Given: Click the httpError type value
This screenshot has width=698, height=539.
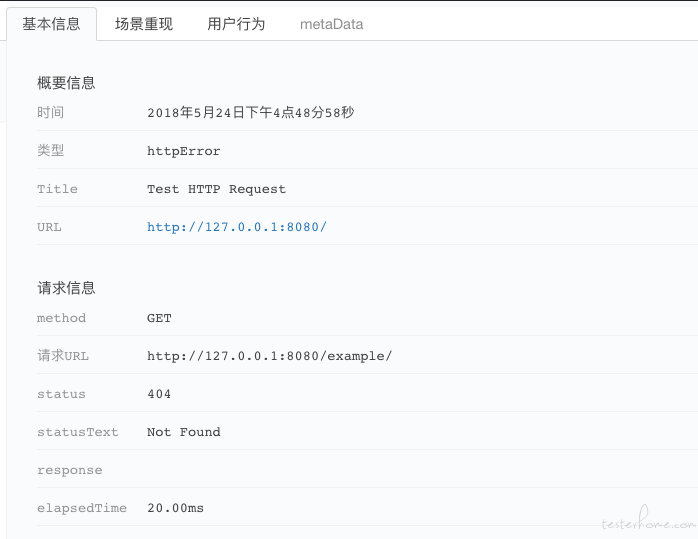Looking at the screenshot, I should (183, 151).
